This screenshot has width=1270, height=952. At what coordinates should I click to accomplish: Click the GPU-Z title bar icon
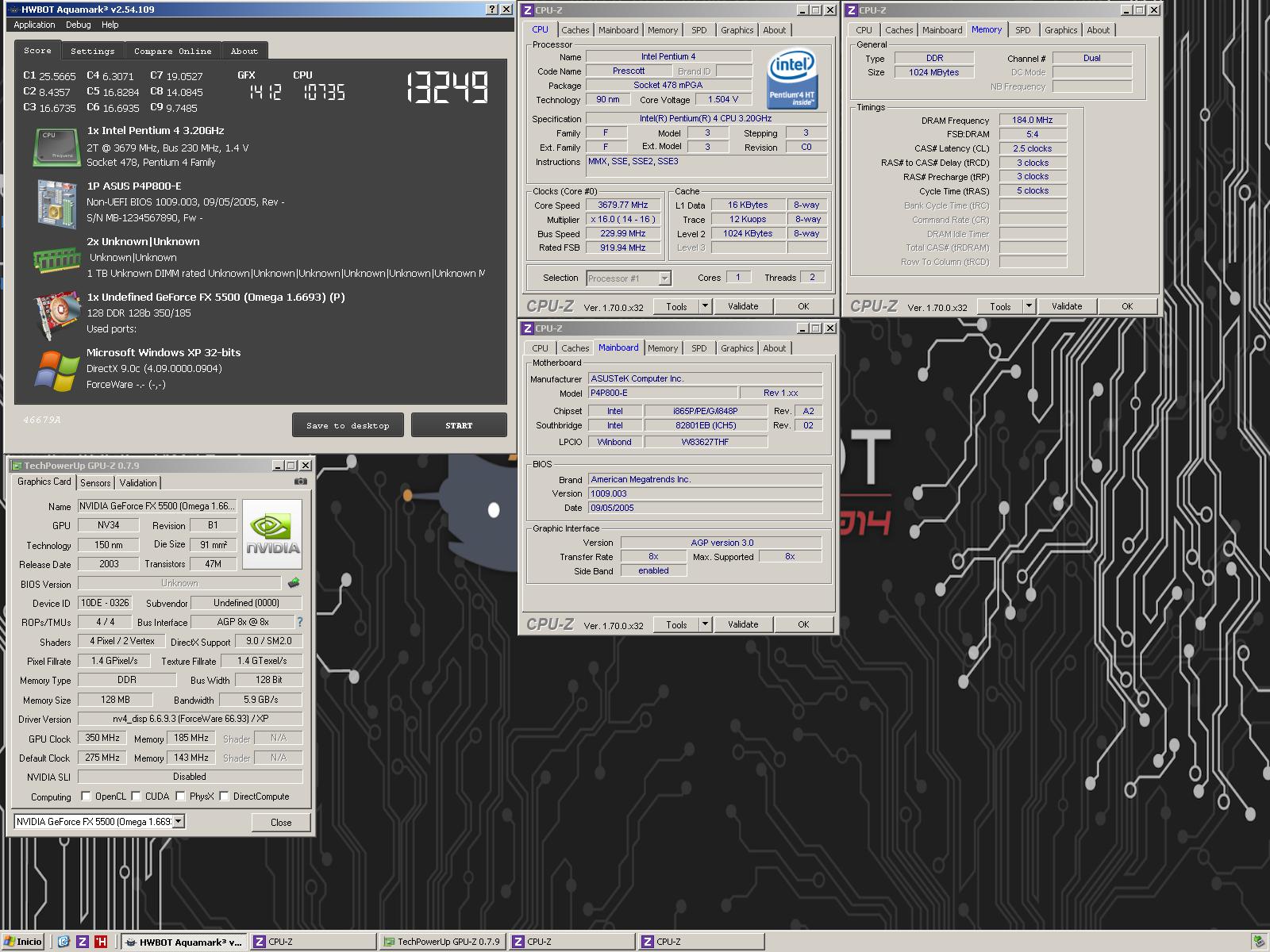[x=17, y=466]
